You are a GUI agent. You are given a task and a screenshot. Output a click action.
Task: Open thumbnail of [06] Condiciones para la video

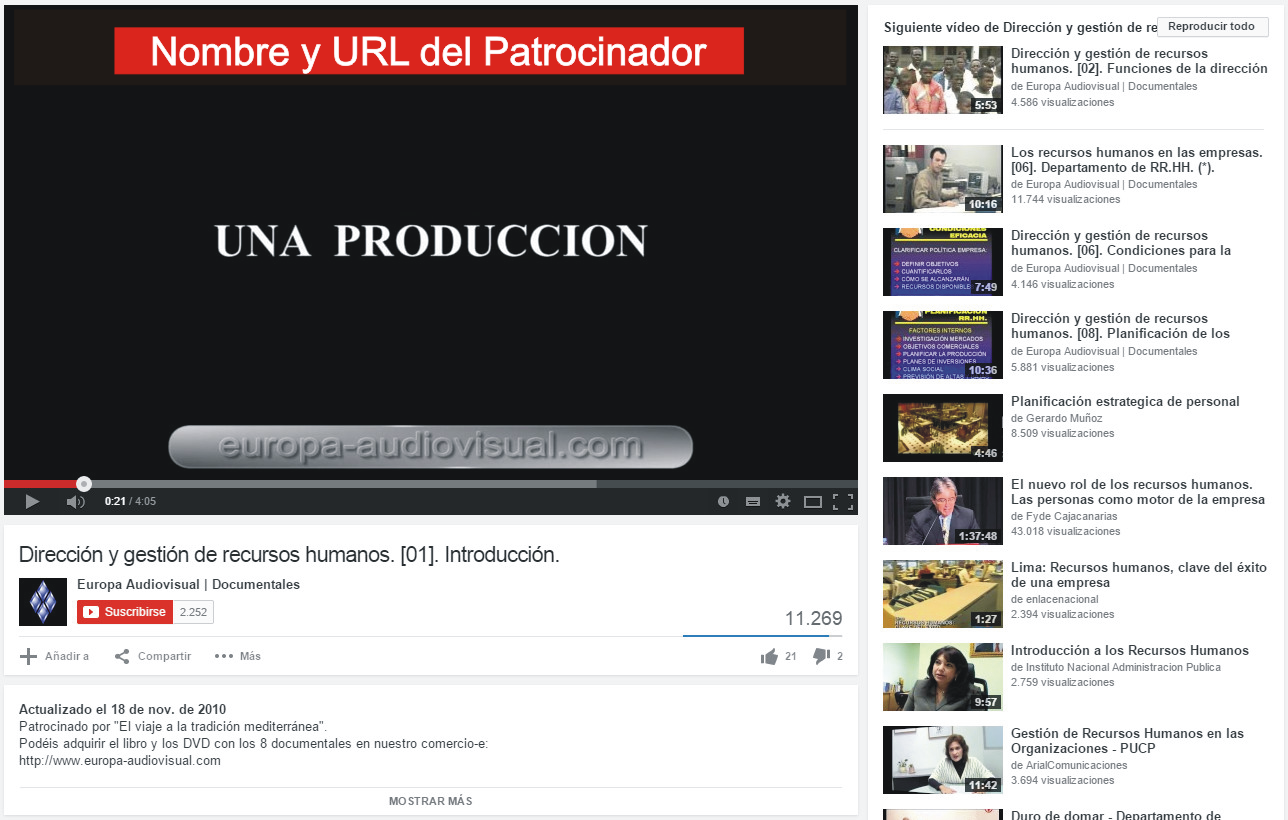click(x=943, y=262)
